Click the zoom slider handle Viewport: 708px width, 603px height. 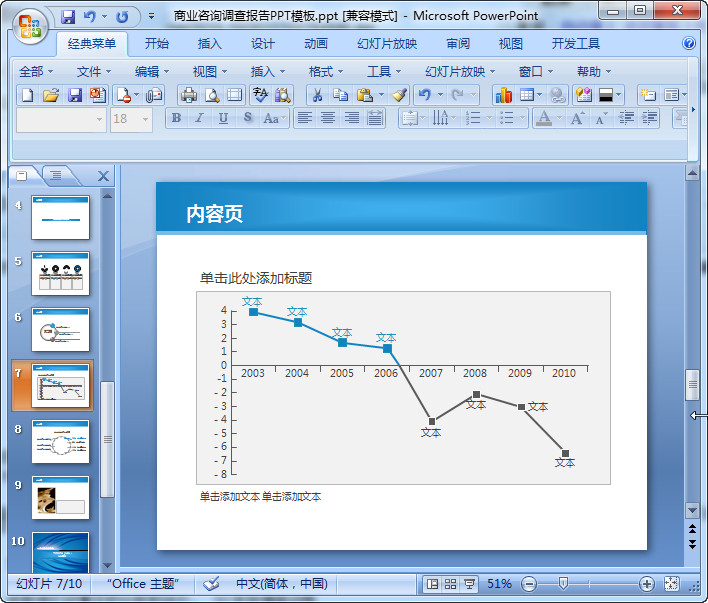[x=563, y=584]
